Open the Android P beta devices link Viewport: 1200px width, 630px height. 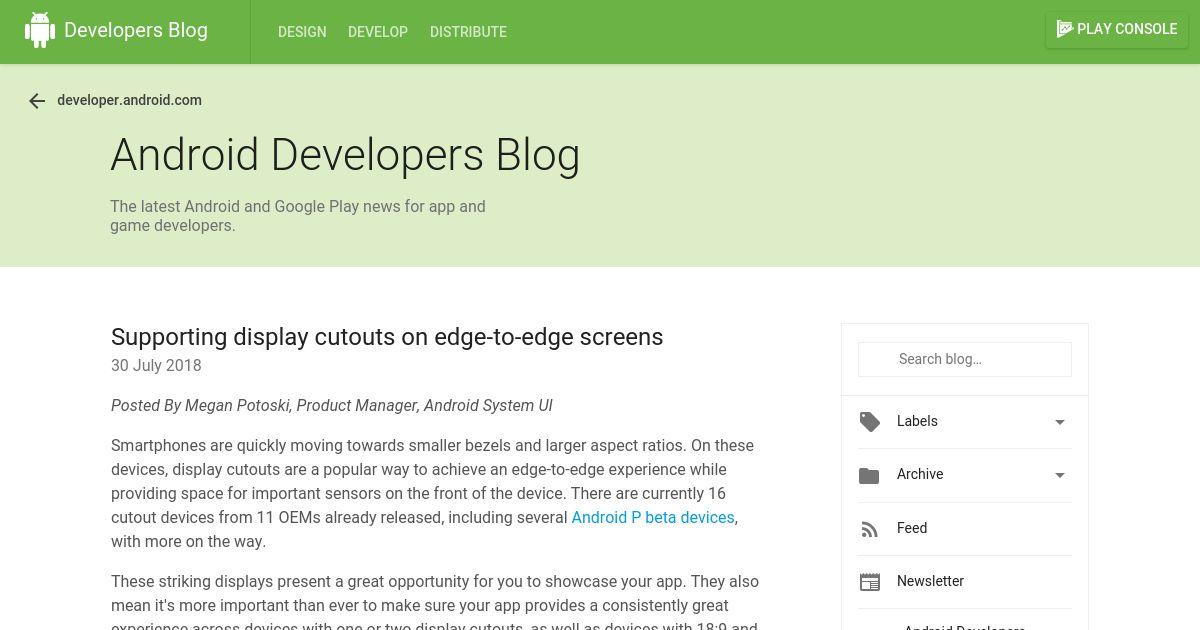(x=653, y=517)
